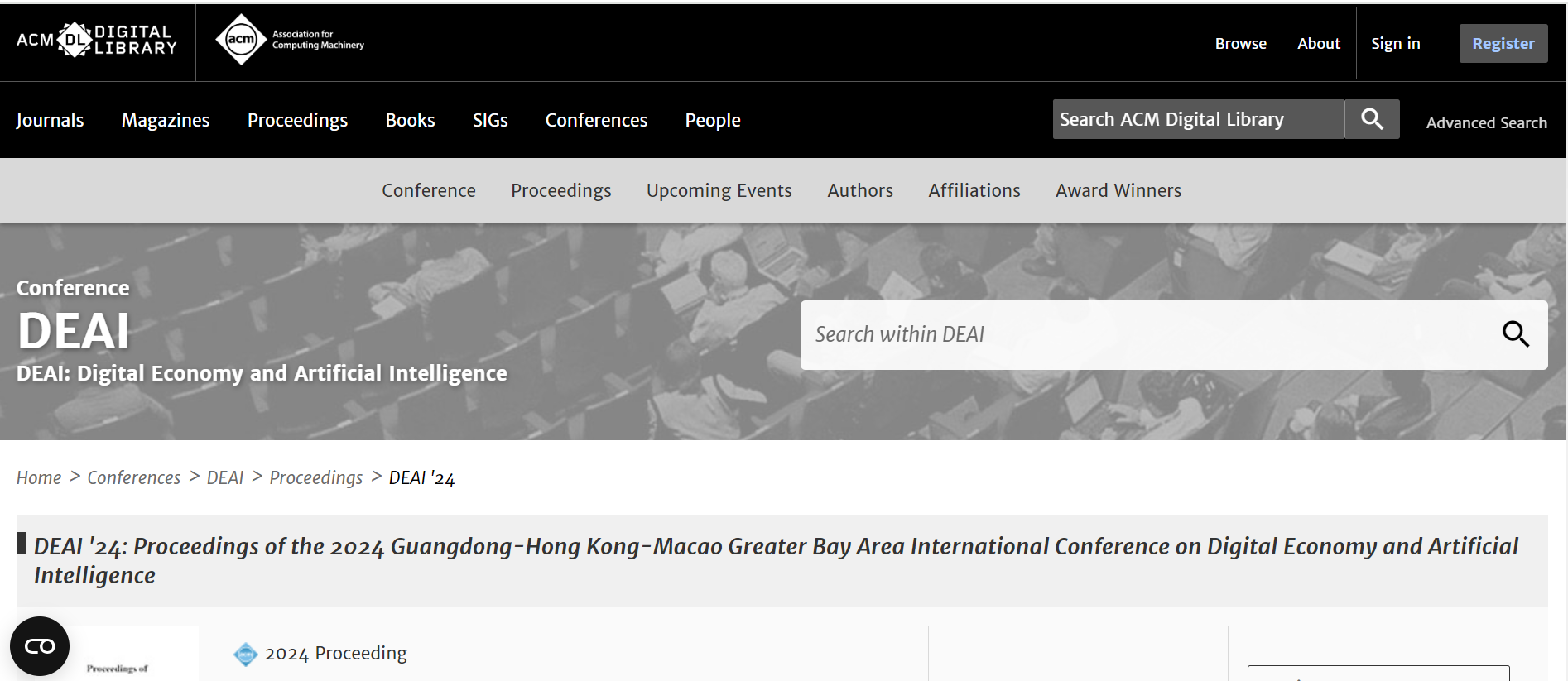Click the ACM Digital Library logo
The width and height of the screenshot is (1568, 681).
click(97, 40)
